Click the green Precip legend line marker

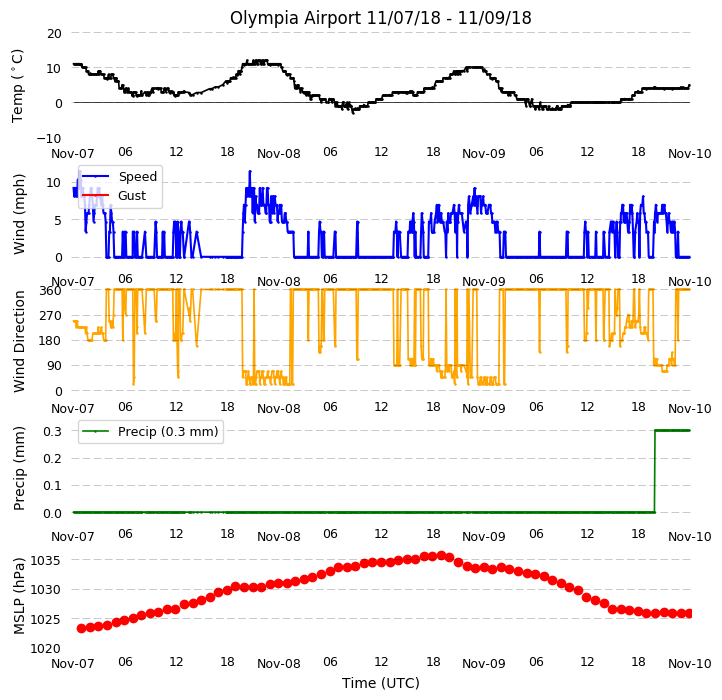pos(95,432)
